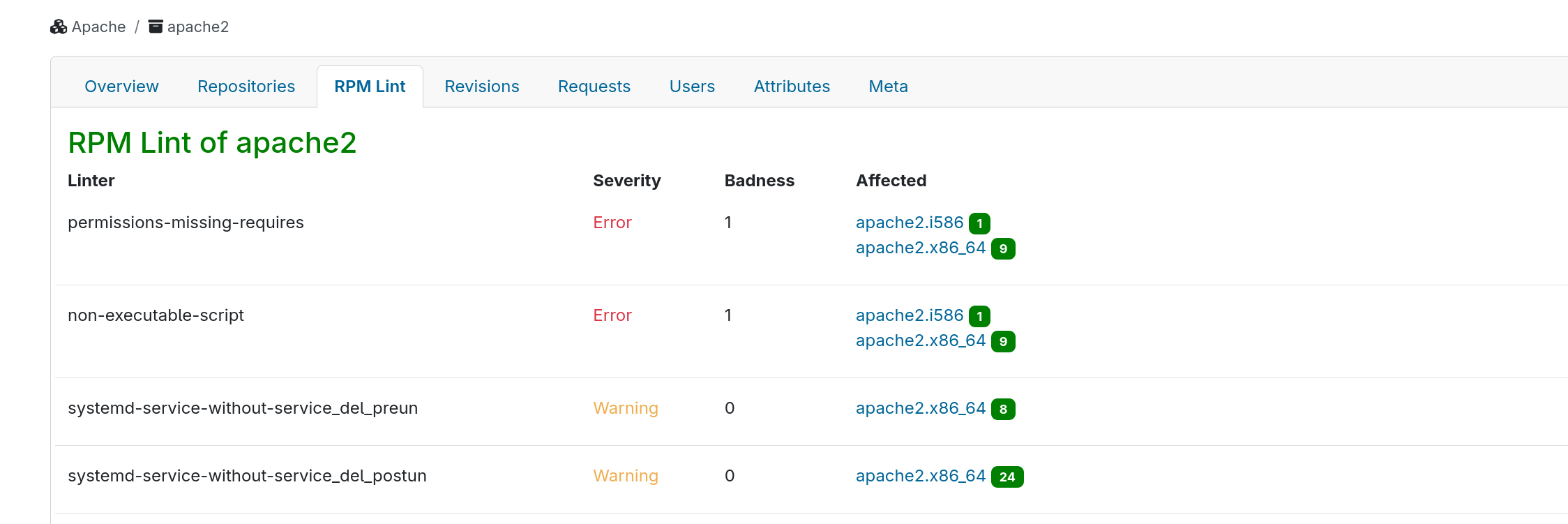
Task: Select the Meta tab
Action: coord(888,87)
